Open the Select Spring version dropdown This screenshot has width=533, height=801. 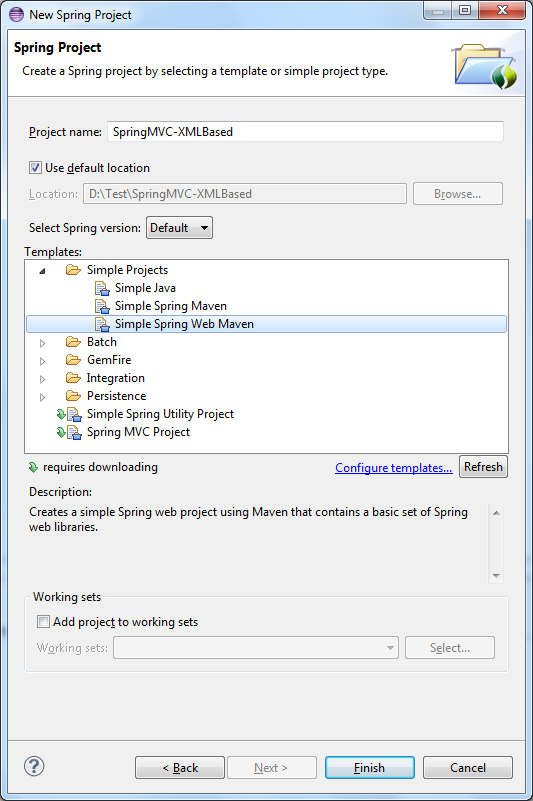pos(179,228)
